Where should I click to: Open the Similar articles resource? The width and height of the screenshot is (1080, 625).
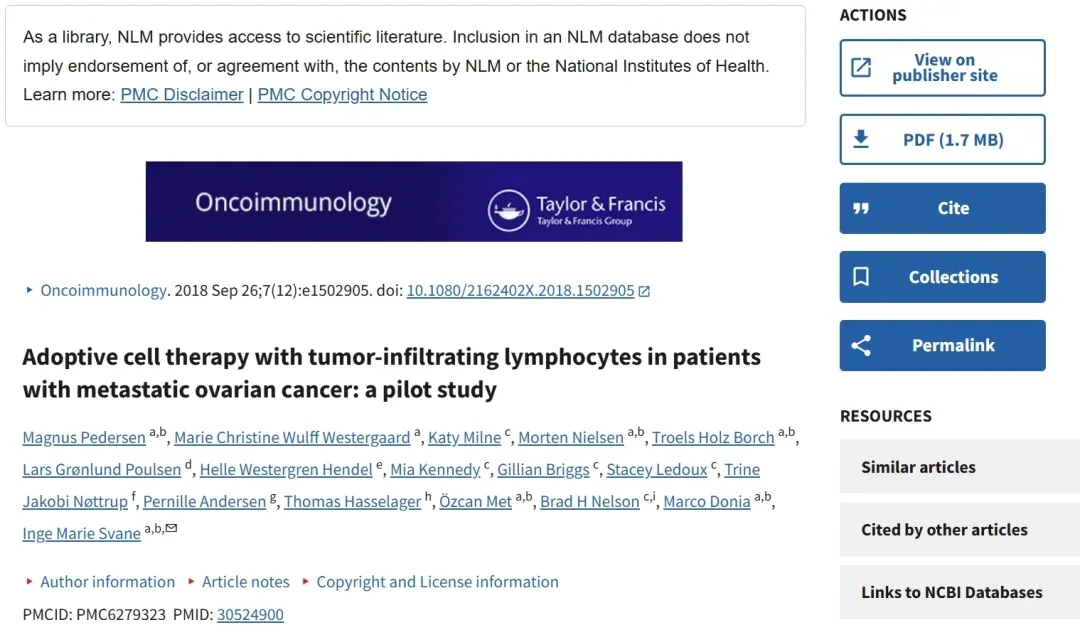click(x=959, y=467)
